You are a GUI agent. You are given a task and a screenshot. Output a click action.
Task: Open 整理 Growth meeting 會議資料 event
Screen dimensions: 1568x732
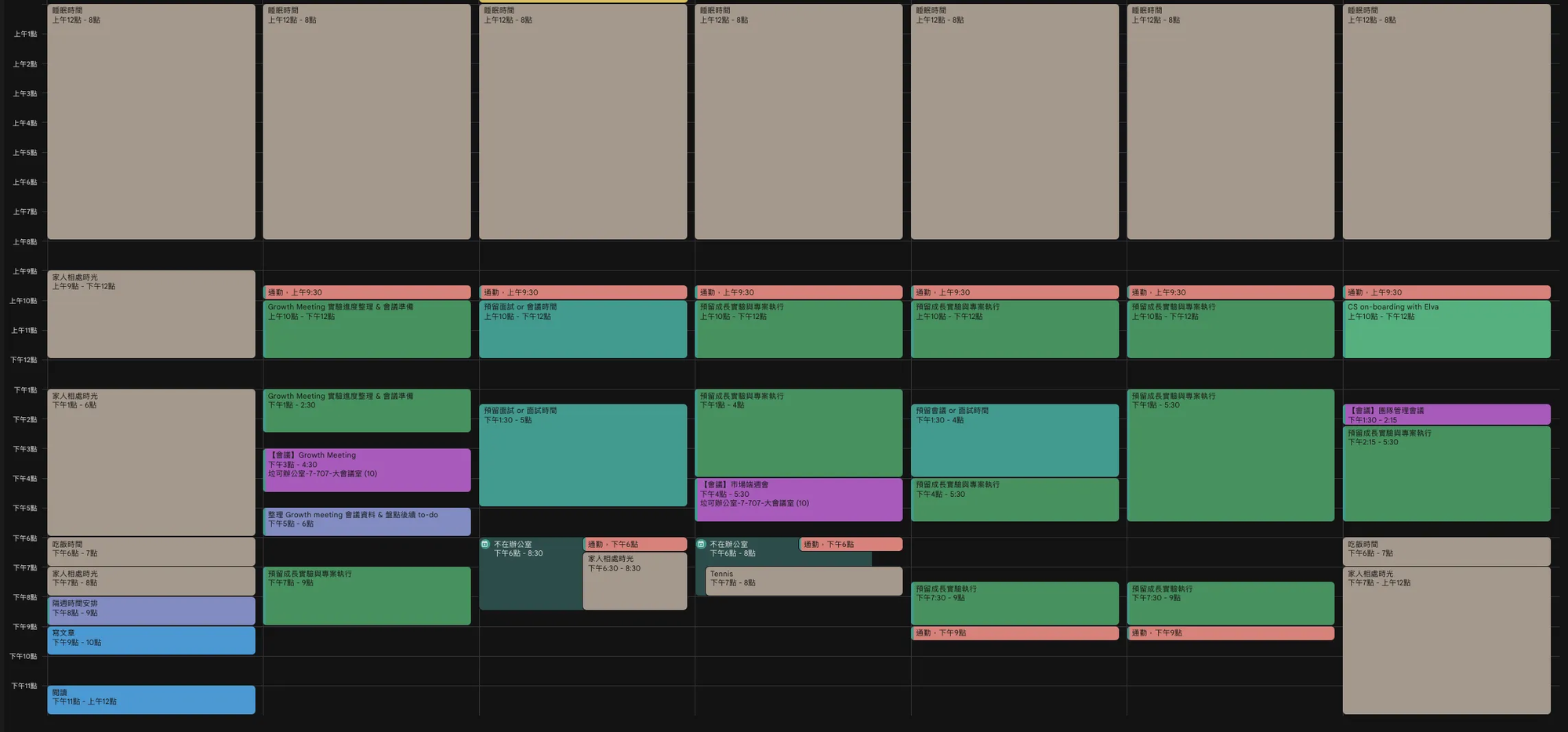click(366, 521)
